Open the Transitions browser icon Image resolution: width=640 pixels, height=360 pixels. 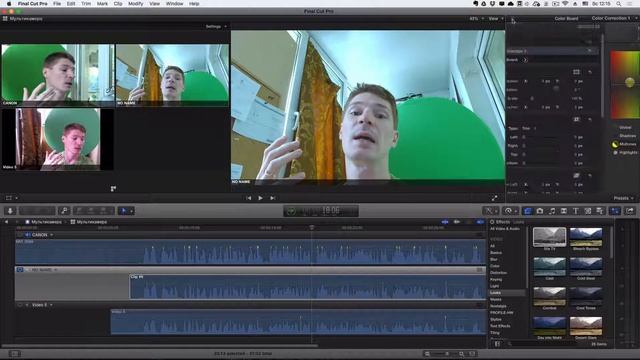tap(564, 211)
